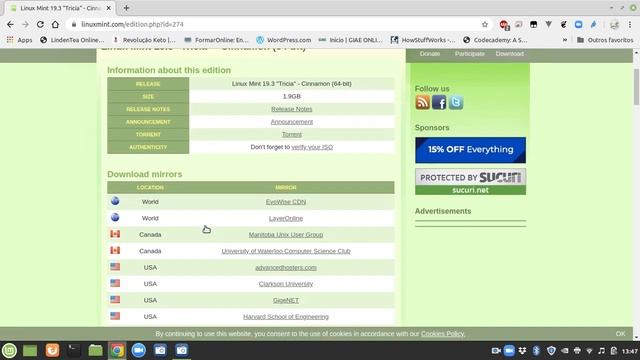This screenshot has height=360, width=640.
Task: Follow the verify your ISO link
Action: pos(312,147)
